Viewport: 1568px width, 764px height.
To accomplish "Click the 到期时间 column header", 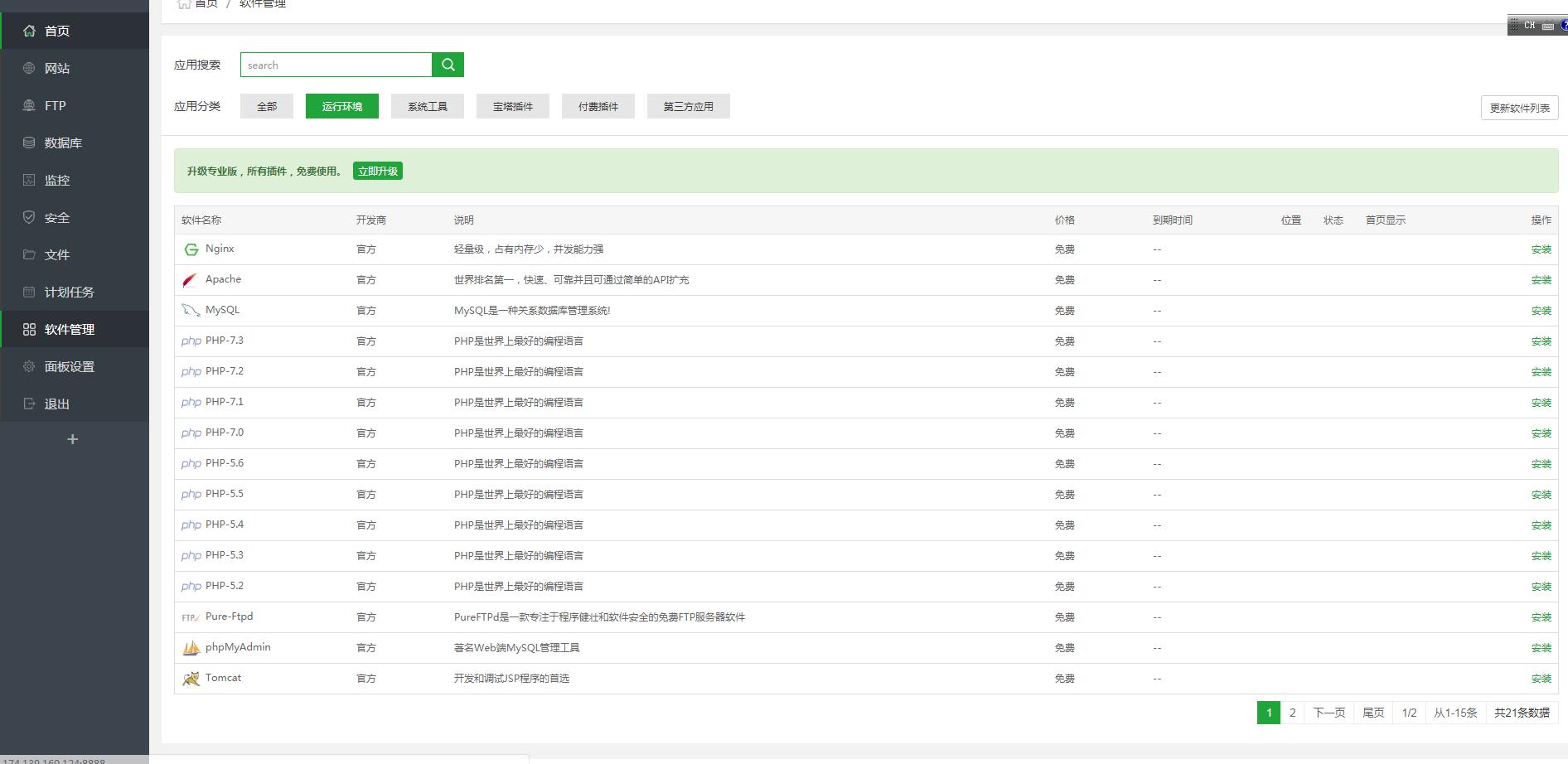I will click(1173, 220).
